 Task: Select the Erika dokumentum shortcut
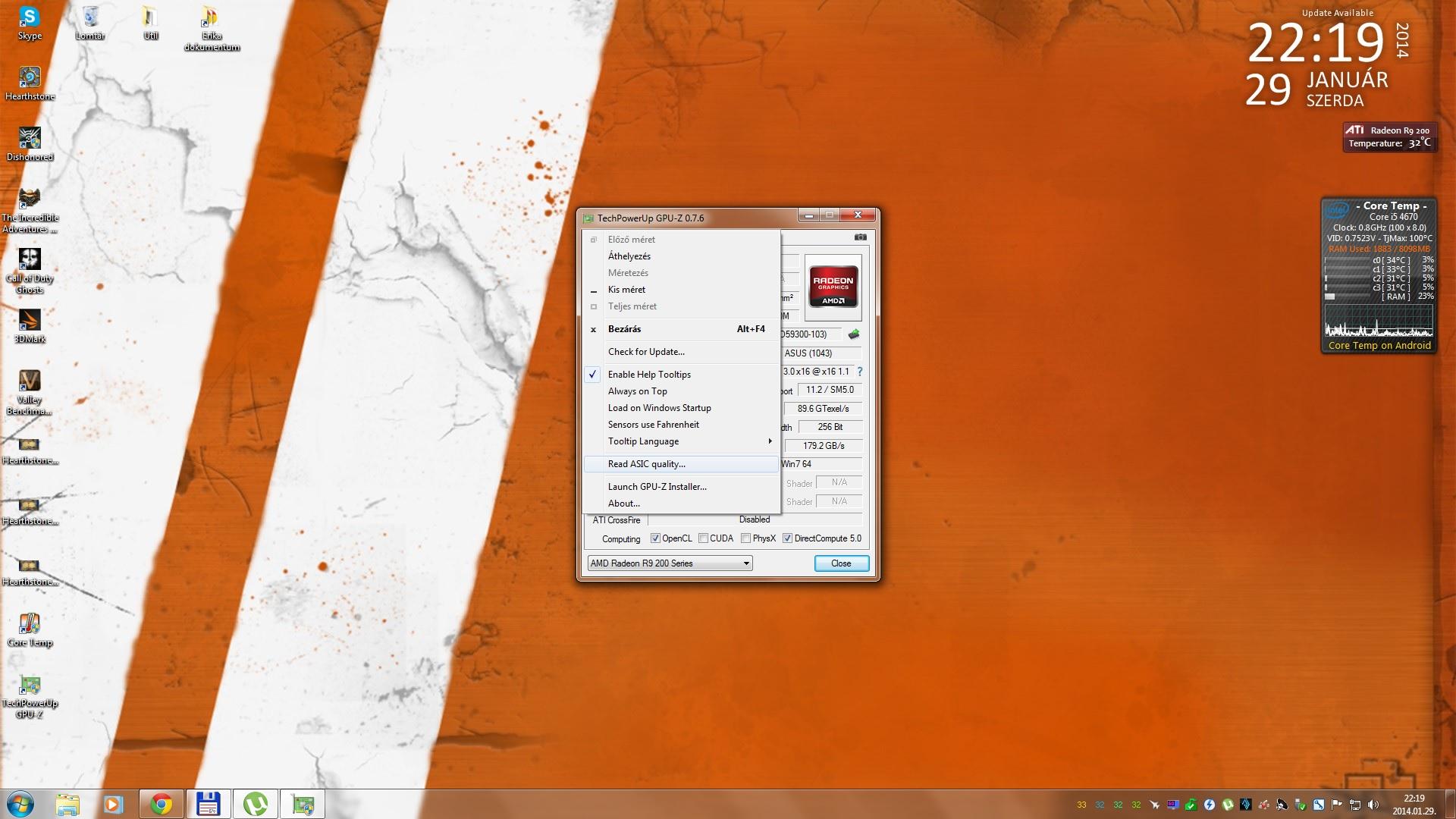212,29
